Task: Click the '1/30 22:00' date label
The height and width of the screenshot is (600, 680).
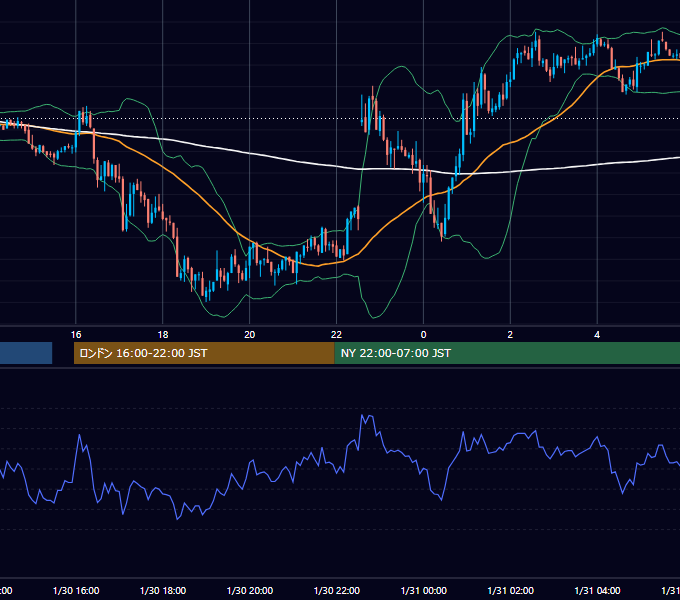Action: point(337,590)
